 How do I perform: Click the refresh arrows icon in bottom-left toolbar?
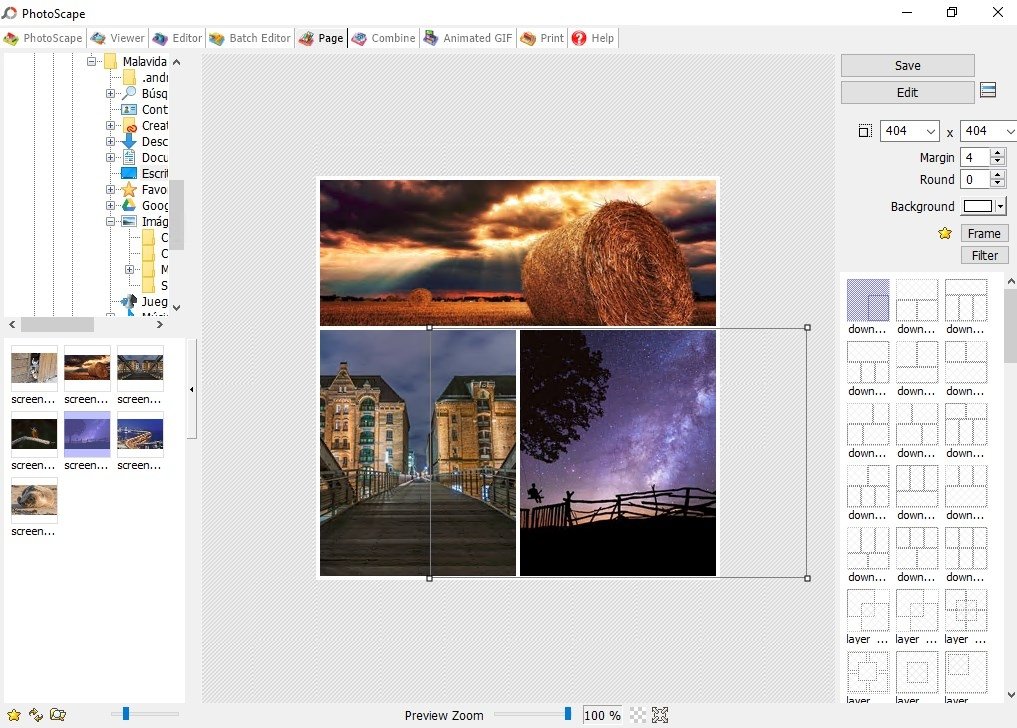36,715
